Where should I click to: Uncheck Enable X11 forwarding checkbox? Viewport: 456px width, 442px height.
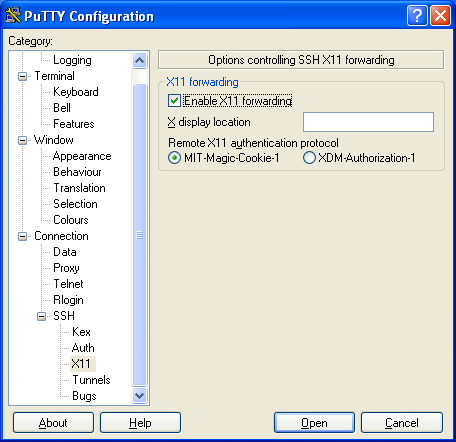coord(174,101)
